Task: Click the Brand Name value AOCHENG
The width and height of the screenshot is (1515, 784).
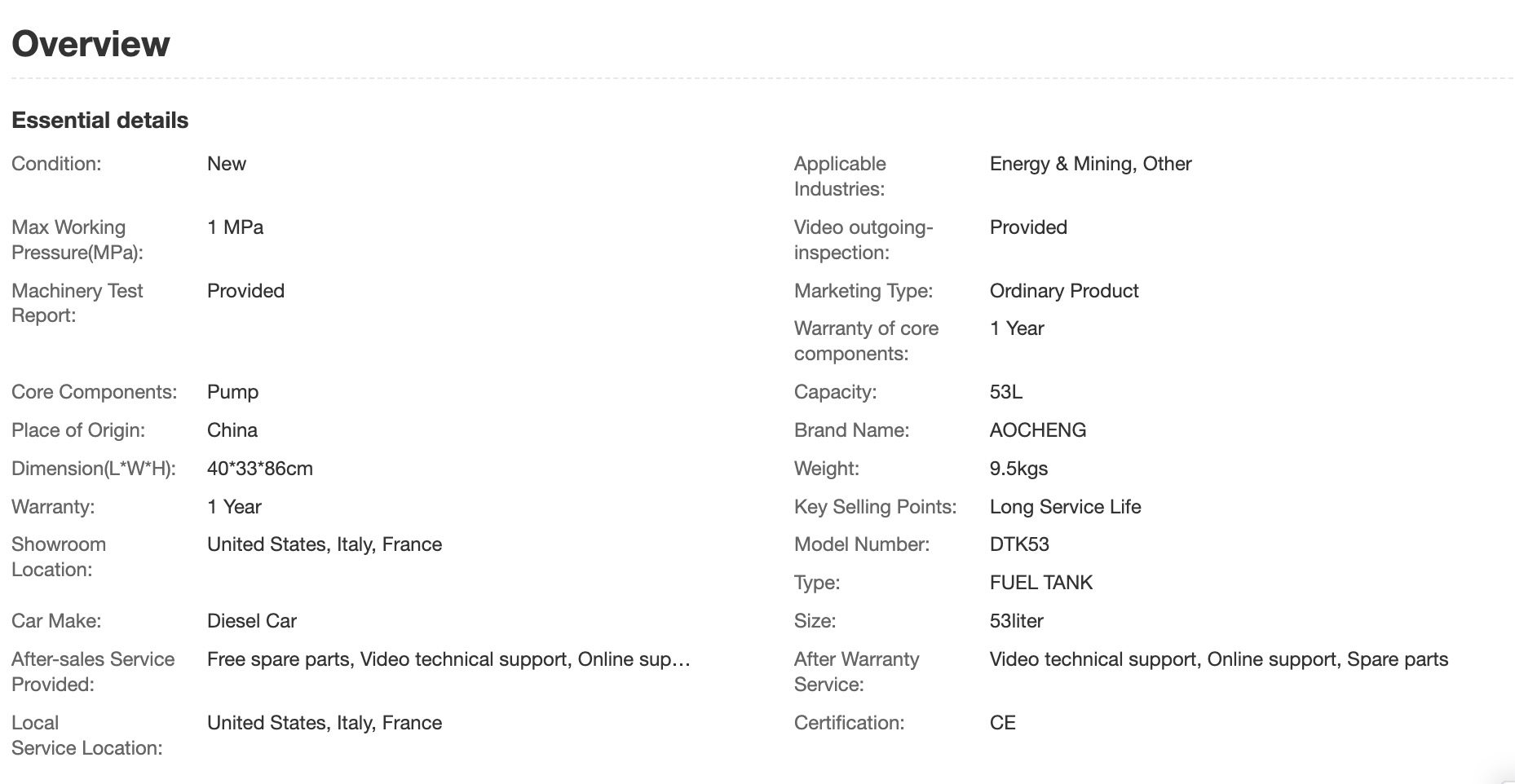Action: click(1037, 430)
